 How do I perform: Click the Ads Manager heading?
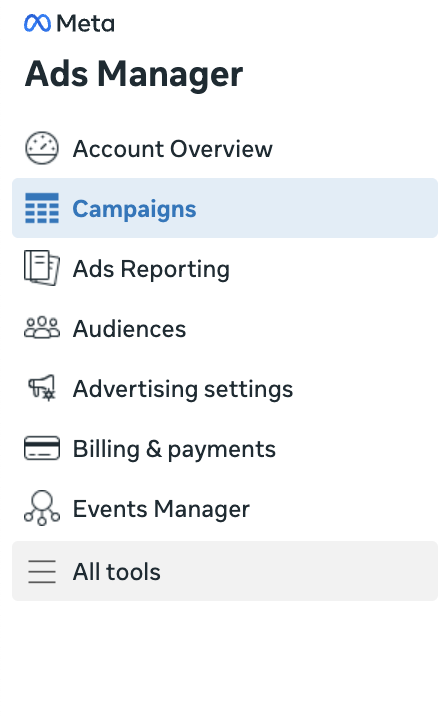pos(134,74)
